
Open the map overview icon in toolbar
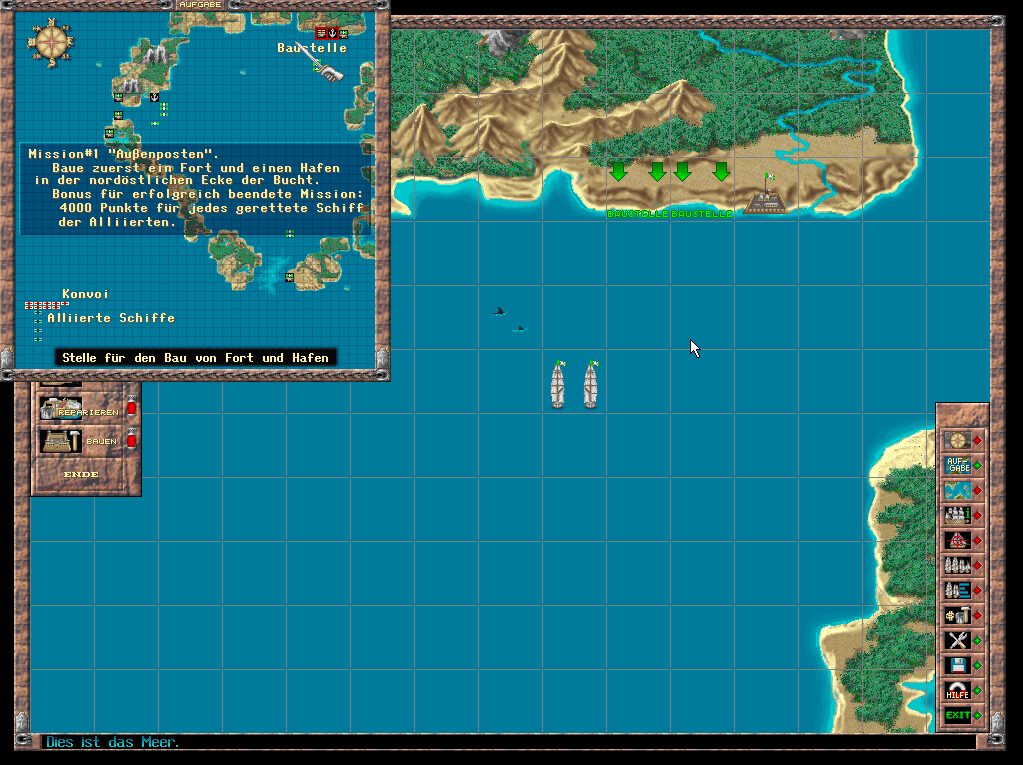pos(957,490)
